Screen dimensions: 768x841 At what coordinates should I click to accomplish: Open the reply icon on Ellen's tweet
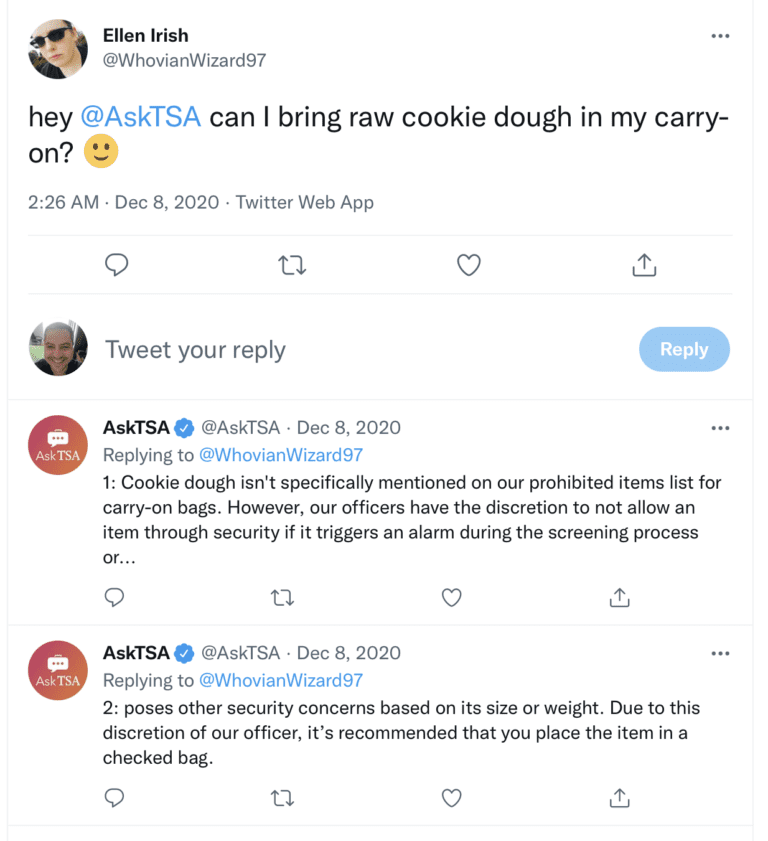(x=117, y=264)
